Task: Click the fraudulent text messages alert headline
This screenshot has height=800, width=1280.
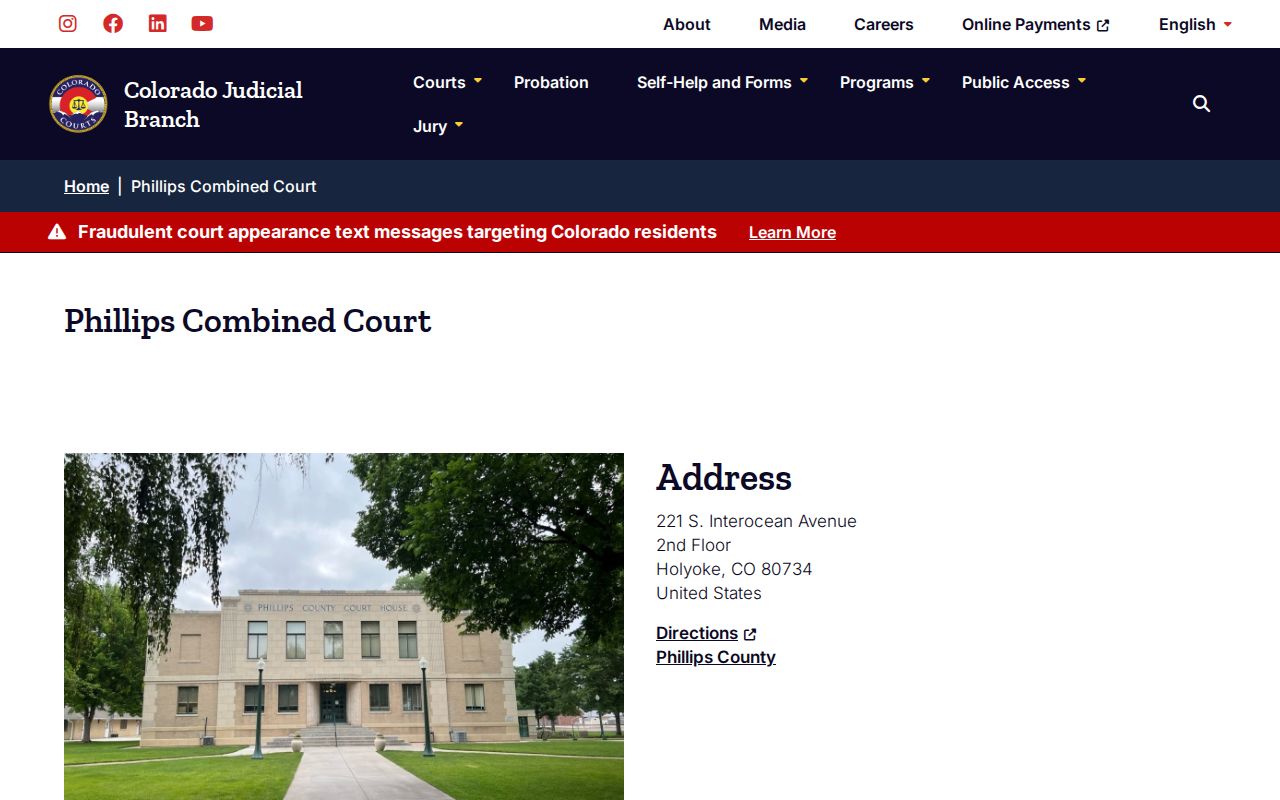Action: pos(397,232)
